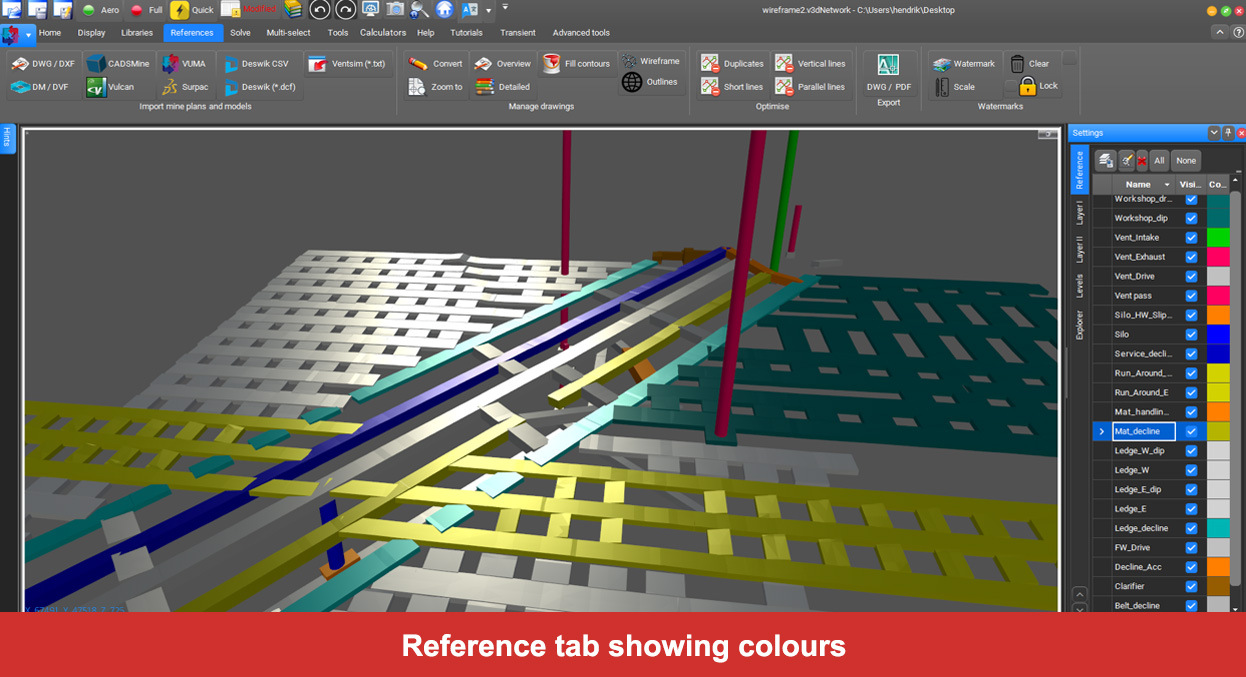Image resolution: width=1246 pixels, height=677 pixels.
Task: Click the None button in Settings
Action: coord(1185,161)
